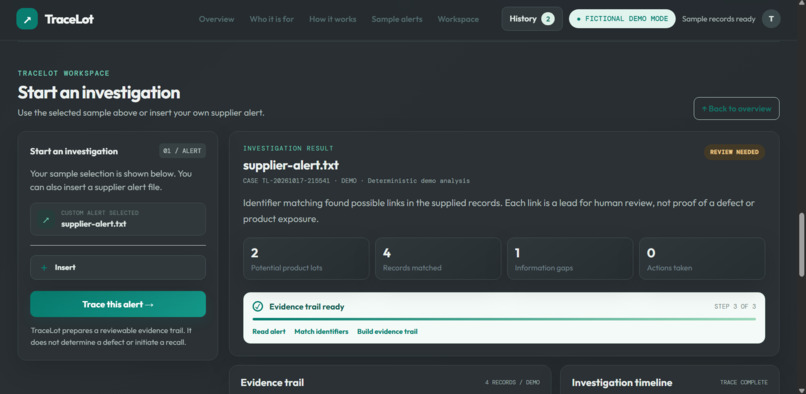Navigate to Sample alerts
This screenshot has width=806, height=394.
(397, 19)
